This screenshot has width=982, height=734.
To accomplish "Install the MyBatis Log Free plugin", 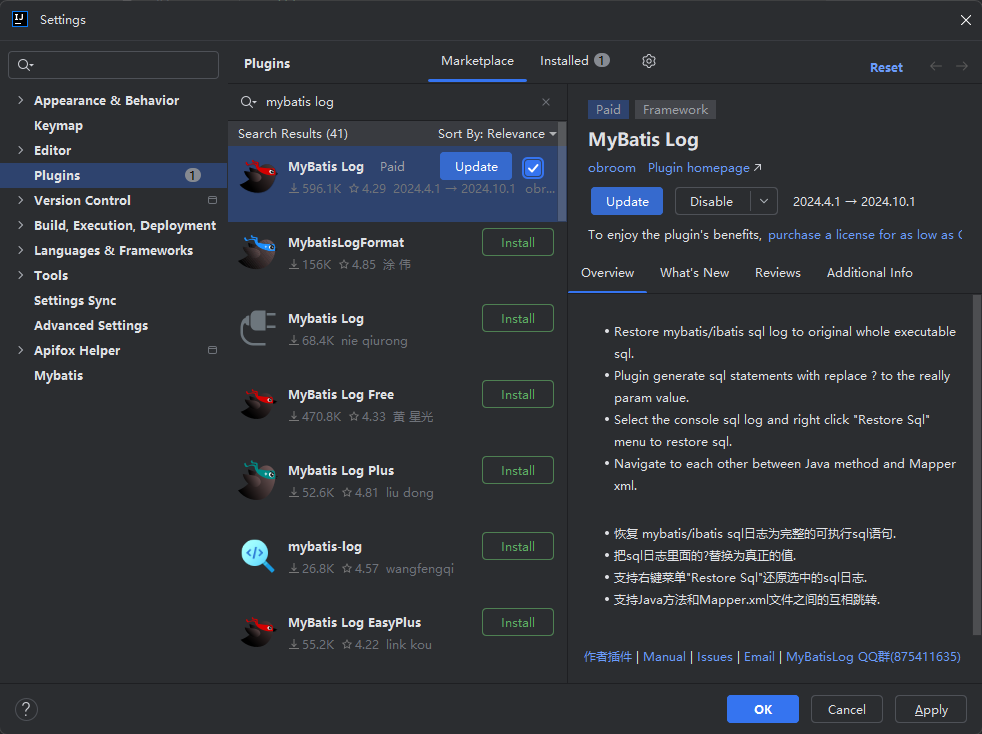I will point(517,395).
